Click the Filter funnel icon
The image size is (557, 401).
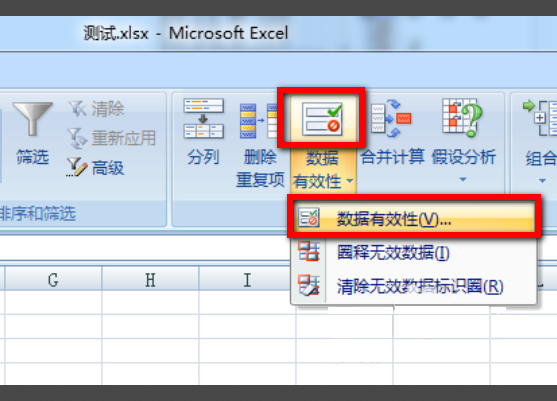point(32,119)
